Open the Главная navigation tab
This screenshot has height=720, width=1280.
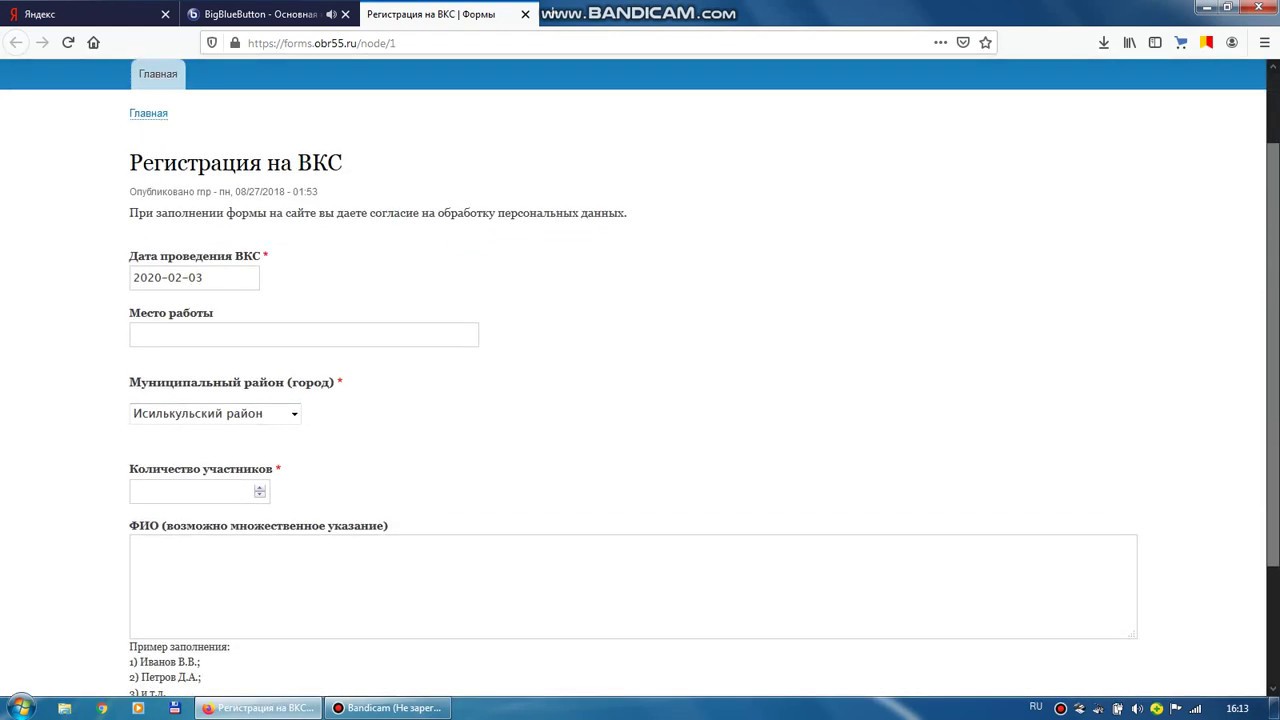pos(158,74)
